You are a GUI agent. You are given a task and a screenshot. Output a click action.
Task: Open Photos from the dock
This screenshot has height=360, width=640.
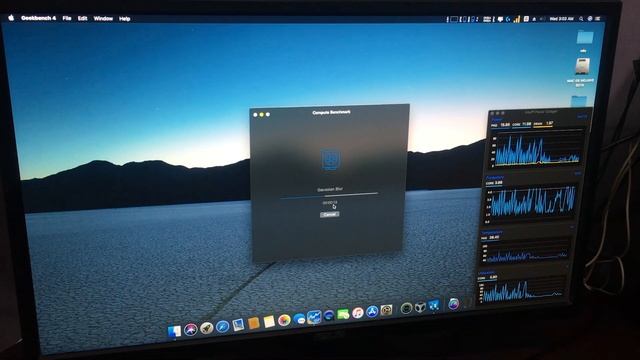point(284,320)
